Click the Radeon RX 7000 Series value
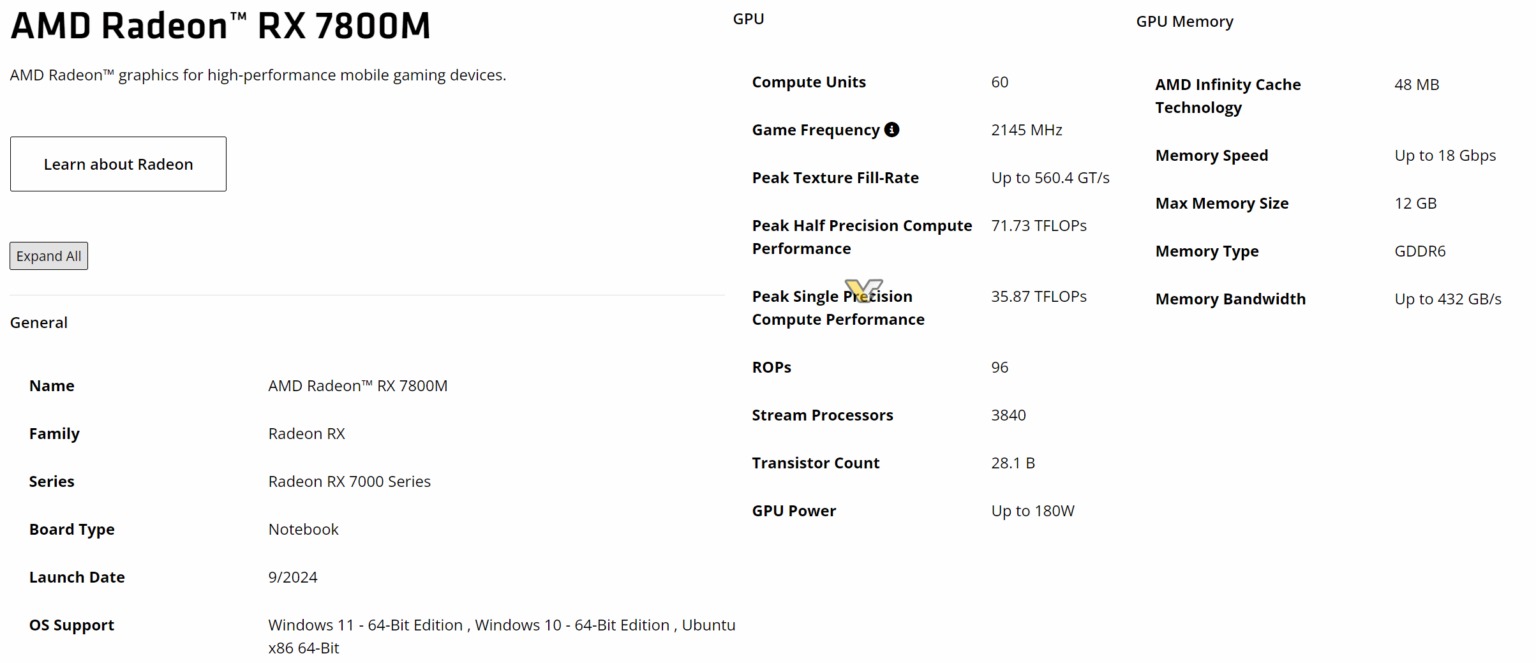The width and height of the screenshot is (1536, 663). (x=349, y=481)
